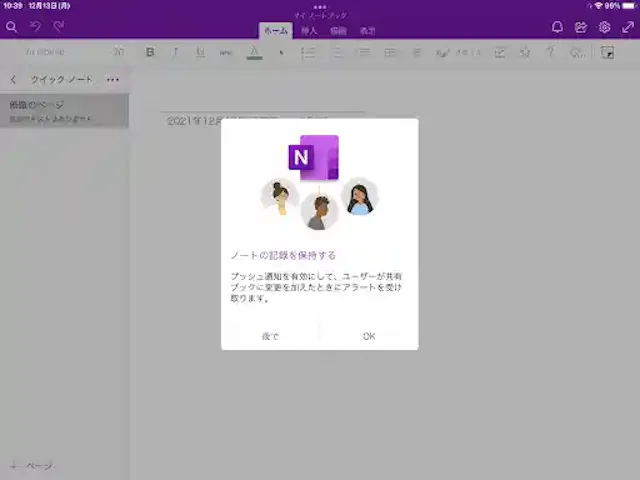This screenshot has width=640, height=480.
Task: Open the three-dot menu beside クイック ノート
Action: coord(113,80)
